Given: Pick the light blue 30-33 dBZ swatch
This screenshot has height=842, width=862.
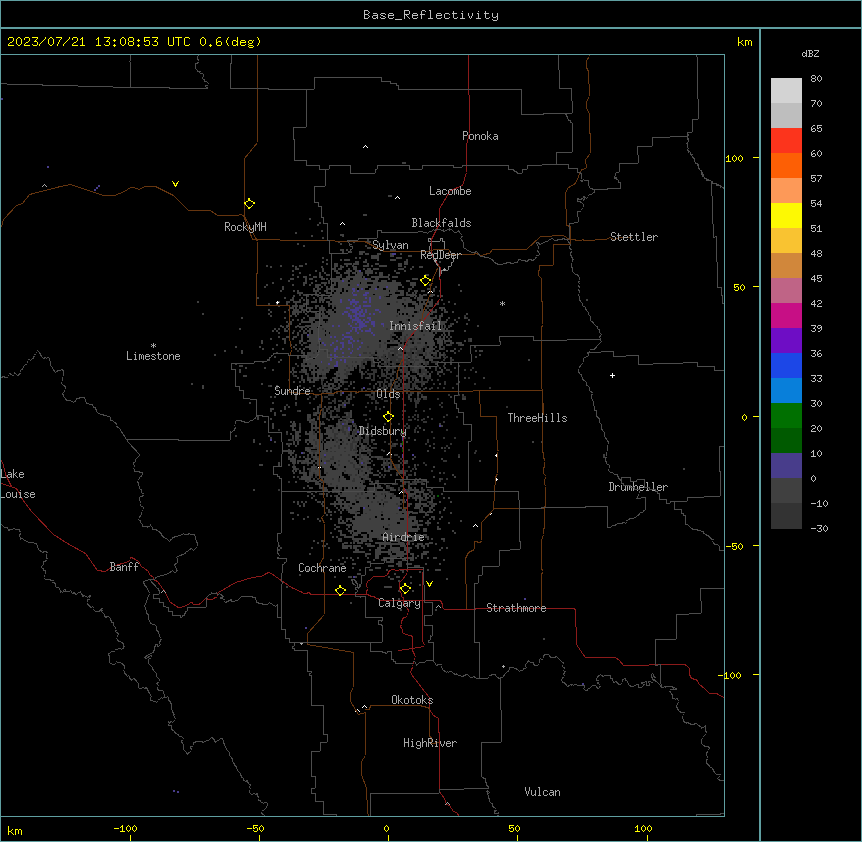Looking at the screenshot, I should [786, 390].
